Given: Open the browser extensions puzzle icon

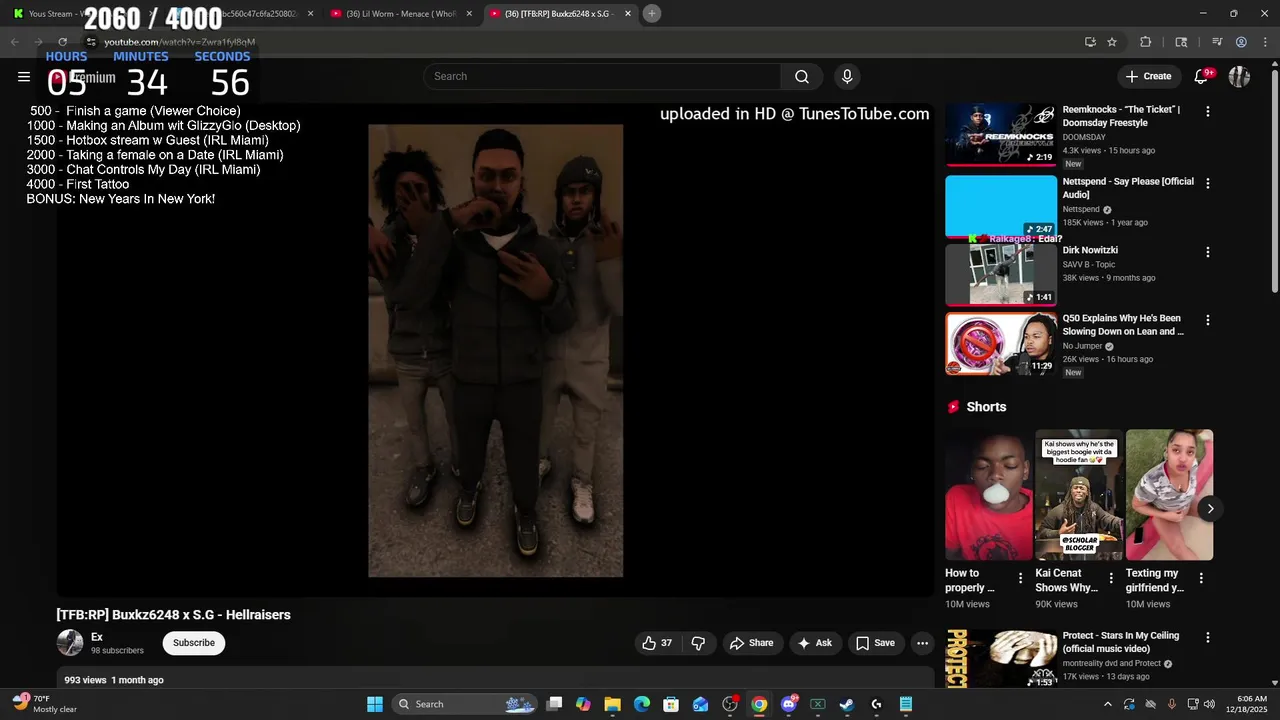Looking at the screenshot, I should [1146, 42].
